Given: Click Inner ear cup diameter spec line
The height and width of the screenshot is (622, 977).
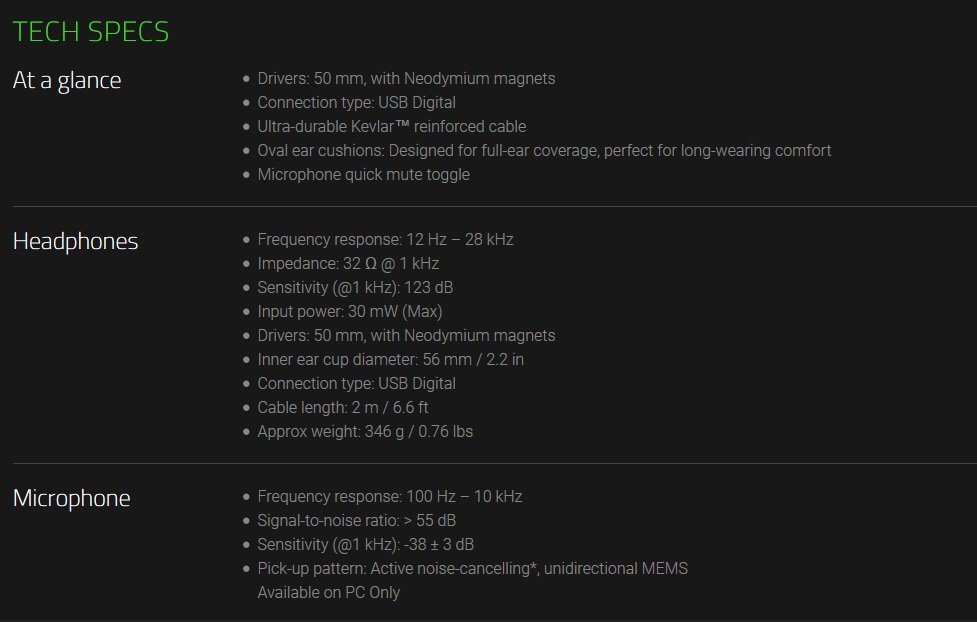Looking at the screenshot, I should 391,360.
